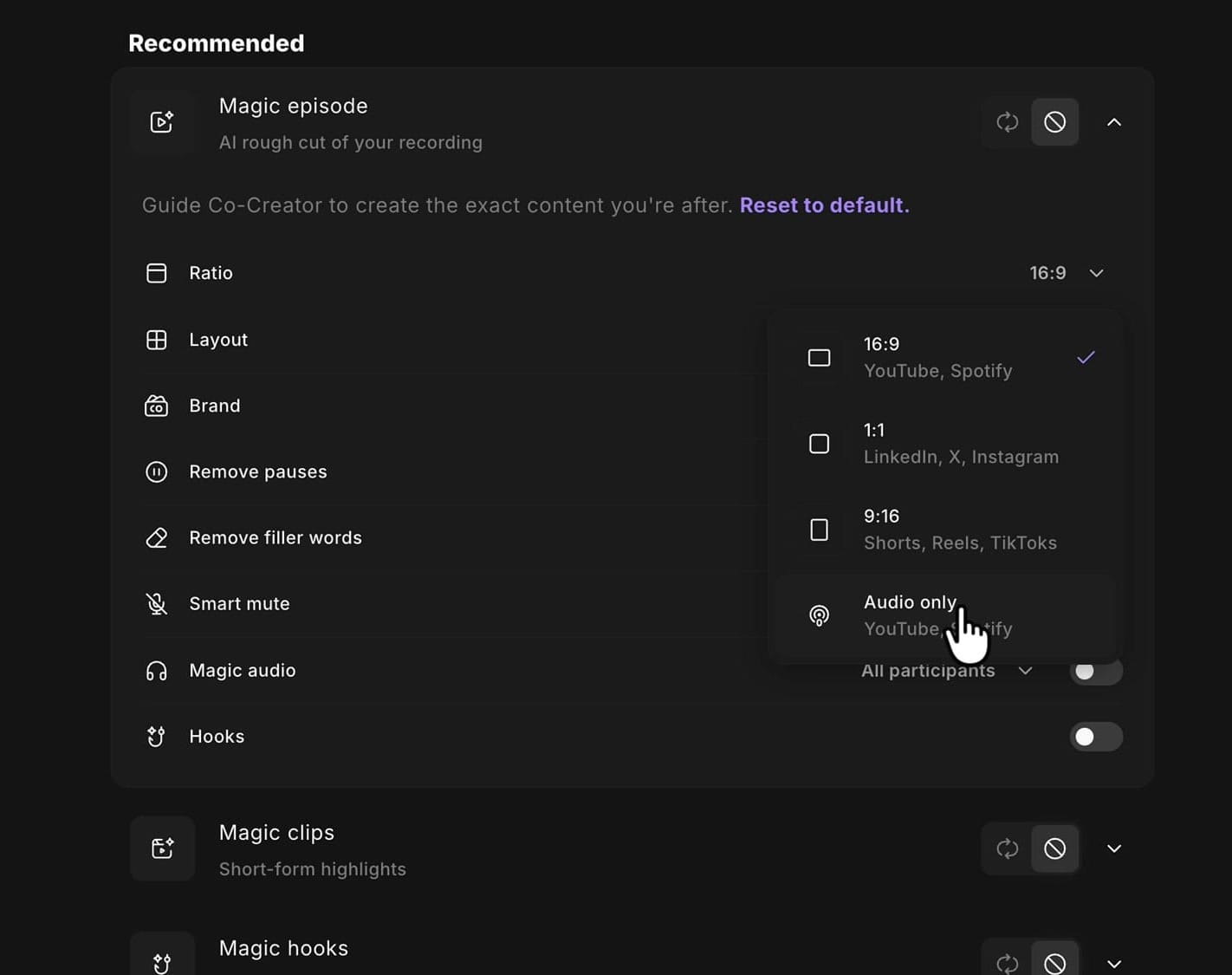1232x975 pixels.
Task: Toggle the Magic audio switch
Action: tap(1096, 671)
